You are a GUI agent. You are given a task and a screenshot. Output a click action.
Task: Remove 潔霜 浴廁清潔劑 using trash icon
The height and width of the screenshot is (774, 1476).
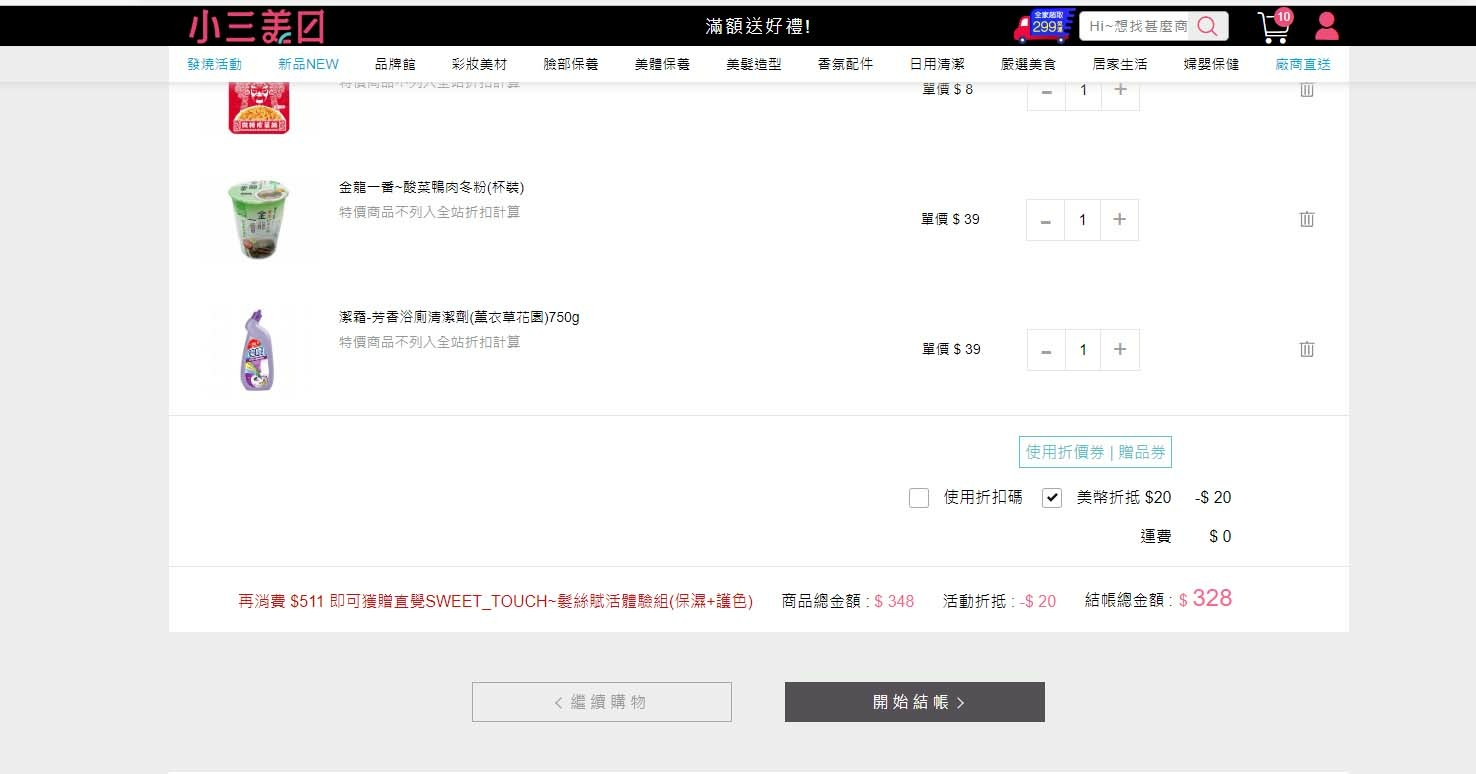pos(1307,349)
